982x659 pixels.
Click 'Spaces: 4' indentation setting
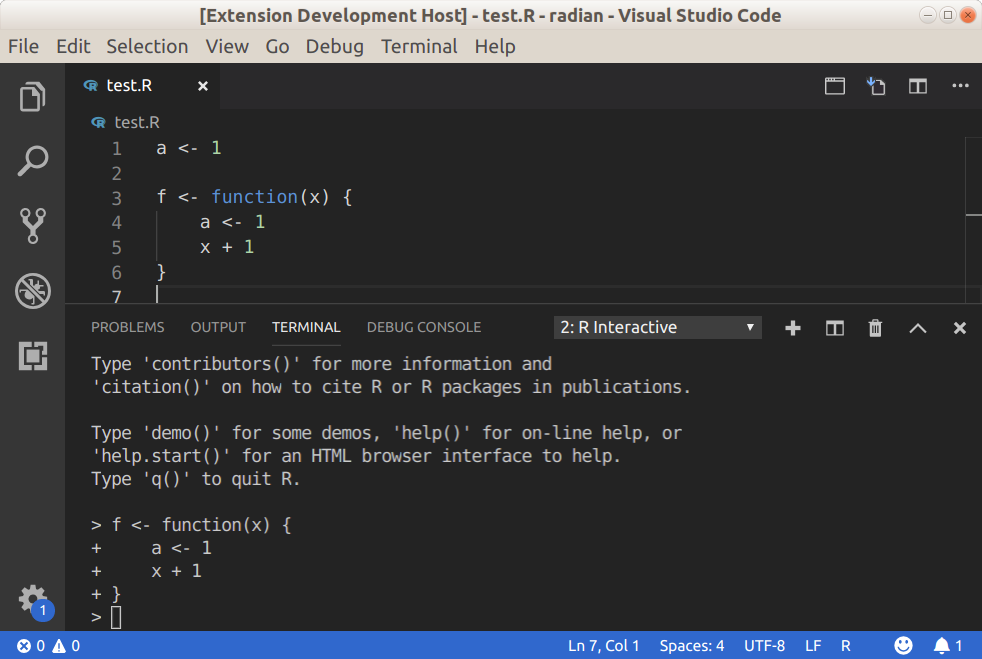click(691, 646)
